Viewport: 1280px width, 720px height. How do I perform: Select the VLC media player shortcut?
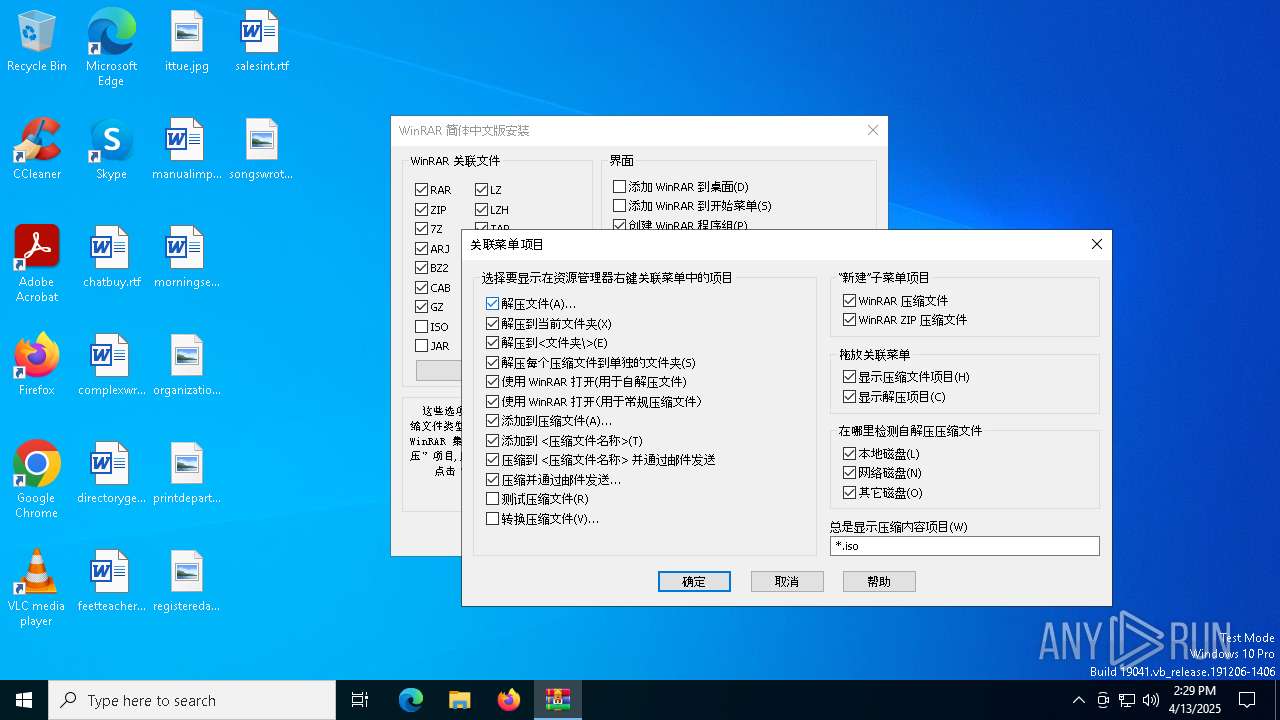[x=37, y=588]
